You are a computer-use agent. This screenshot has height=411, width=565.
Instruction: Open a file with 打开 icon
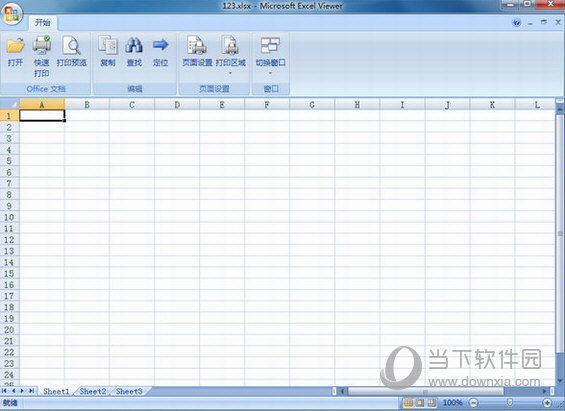(15, 46)
